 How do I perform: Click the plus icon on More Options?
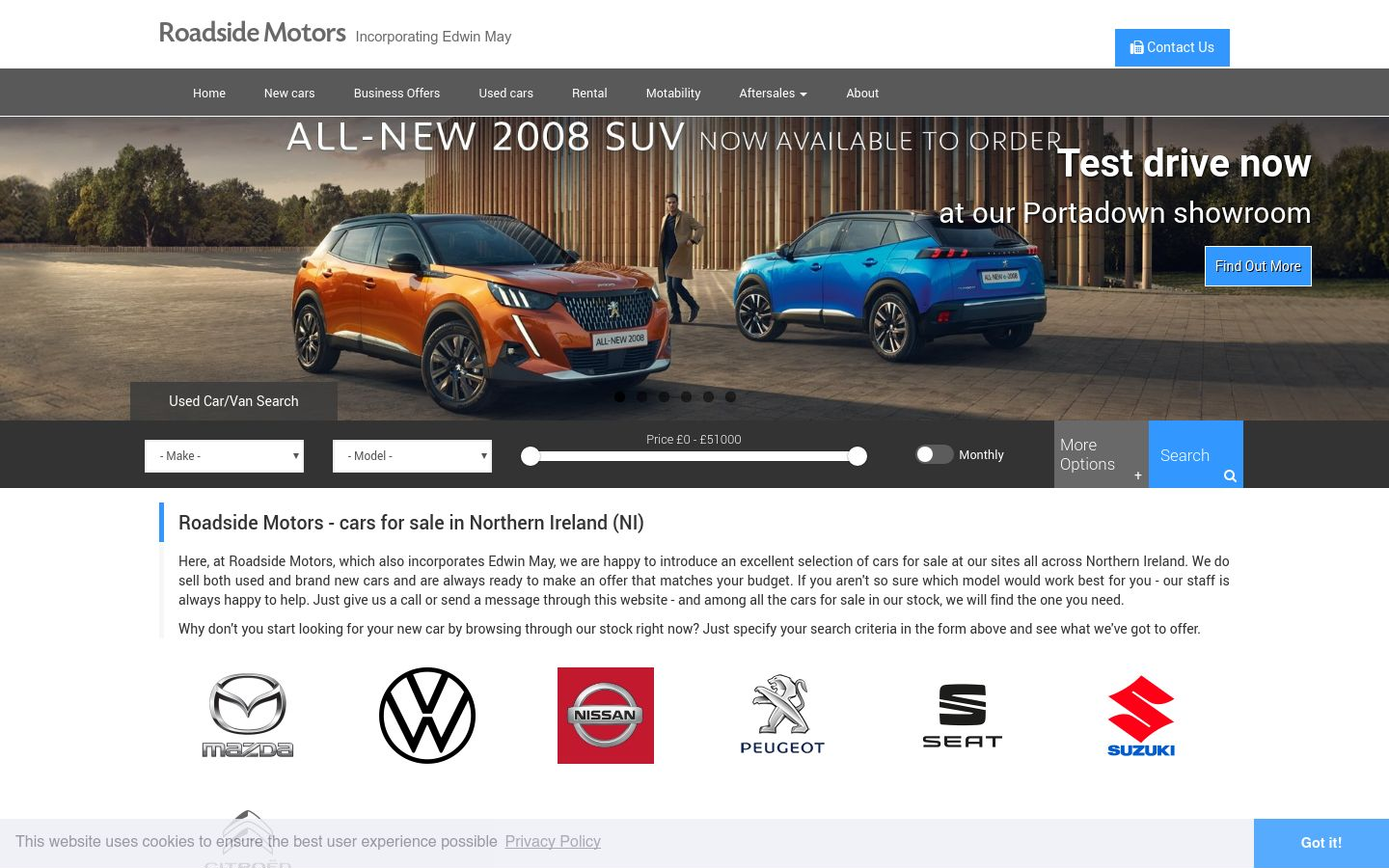pyautogui.click(x=1138, y=475)
